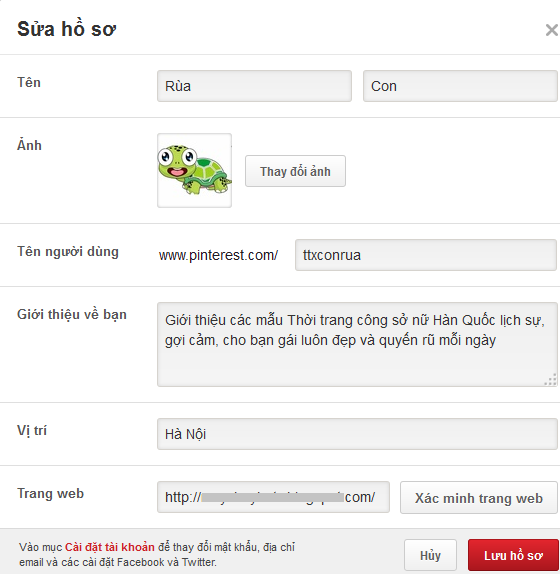Image resolution: width=560 pixels, height=574 pixels.
Task: Click the www.pinterest.com/ prefix text
Action: pos(219,255)
